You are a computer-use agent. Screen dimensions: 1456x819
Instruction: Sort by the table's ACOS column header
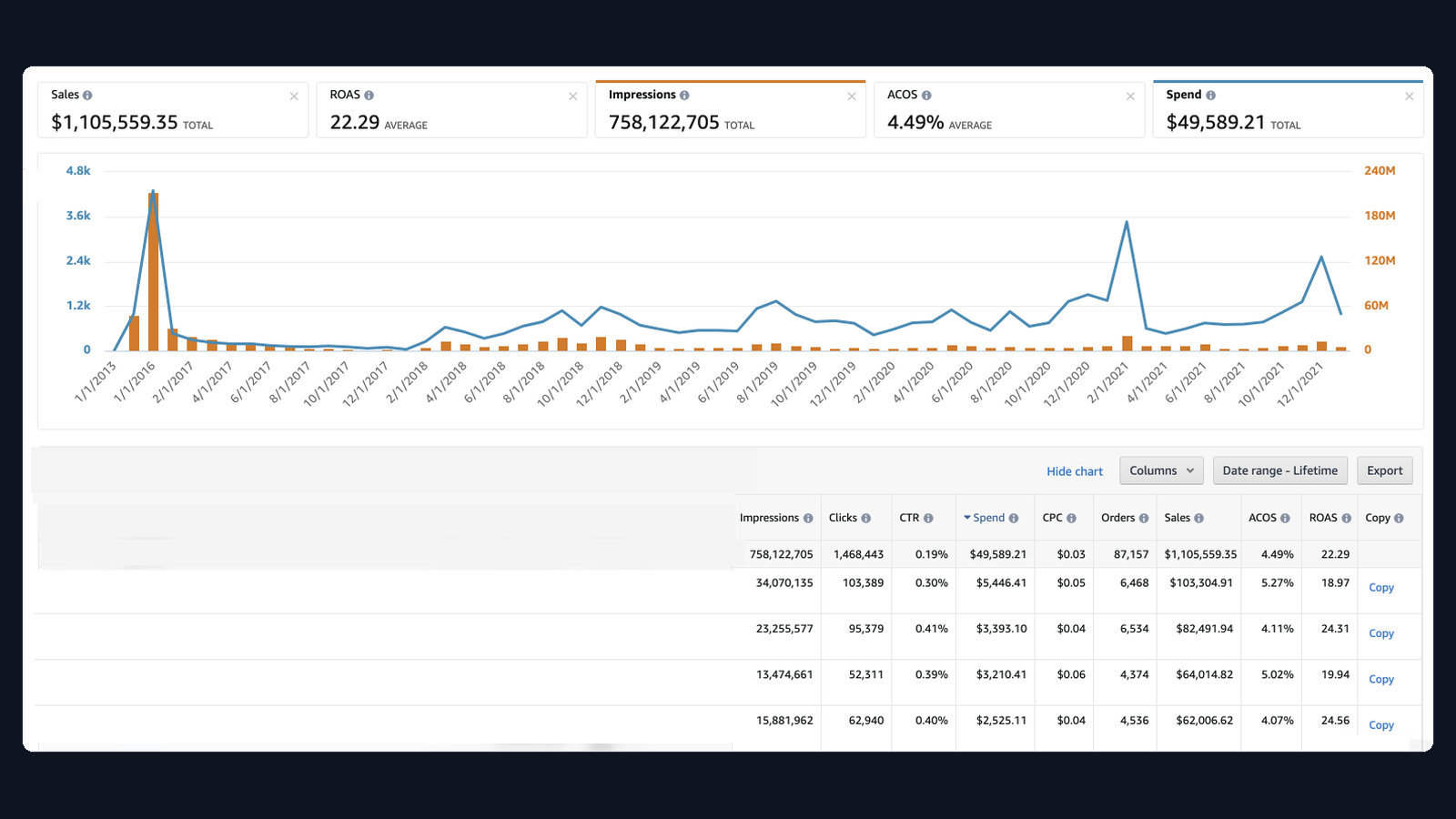tap(1262, 518)
